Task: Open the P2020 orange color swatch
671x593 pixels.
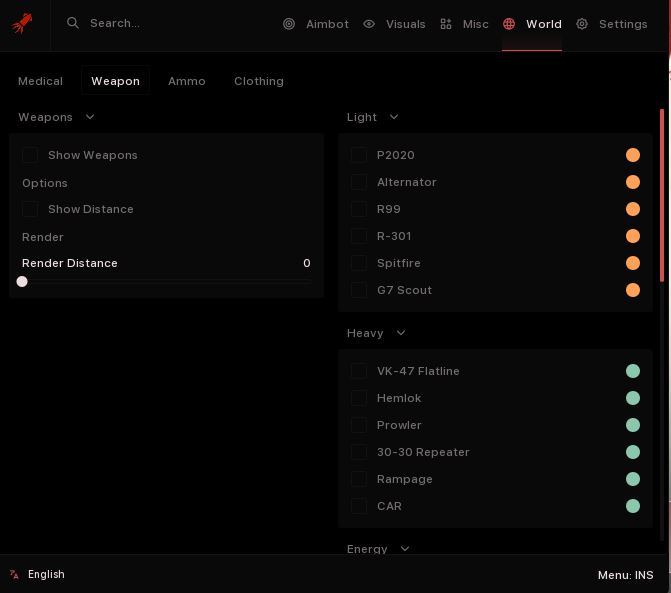Action: coord(633,155)
